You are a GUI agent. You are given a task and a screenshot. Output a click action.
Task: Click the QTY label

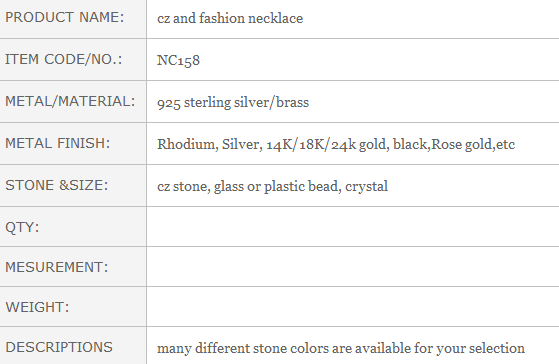[x=22, y=227]
